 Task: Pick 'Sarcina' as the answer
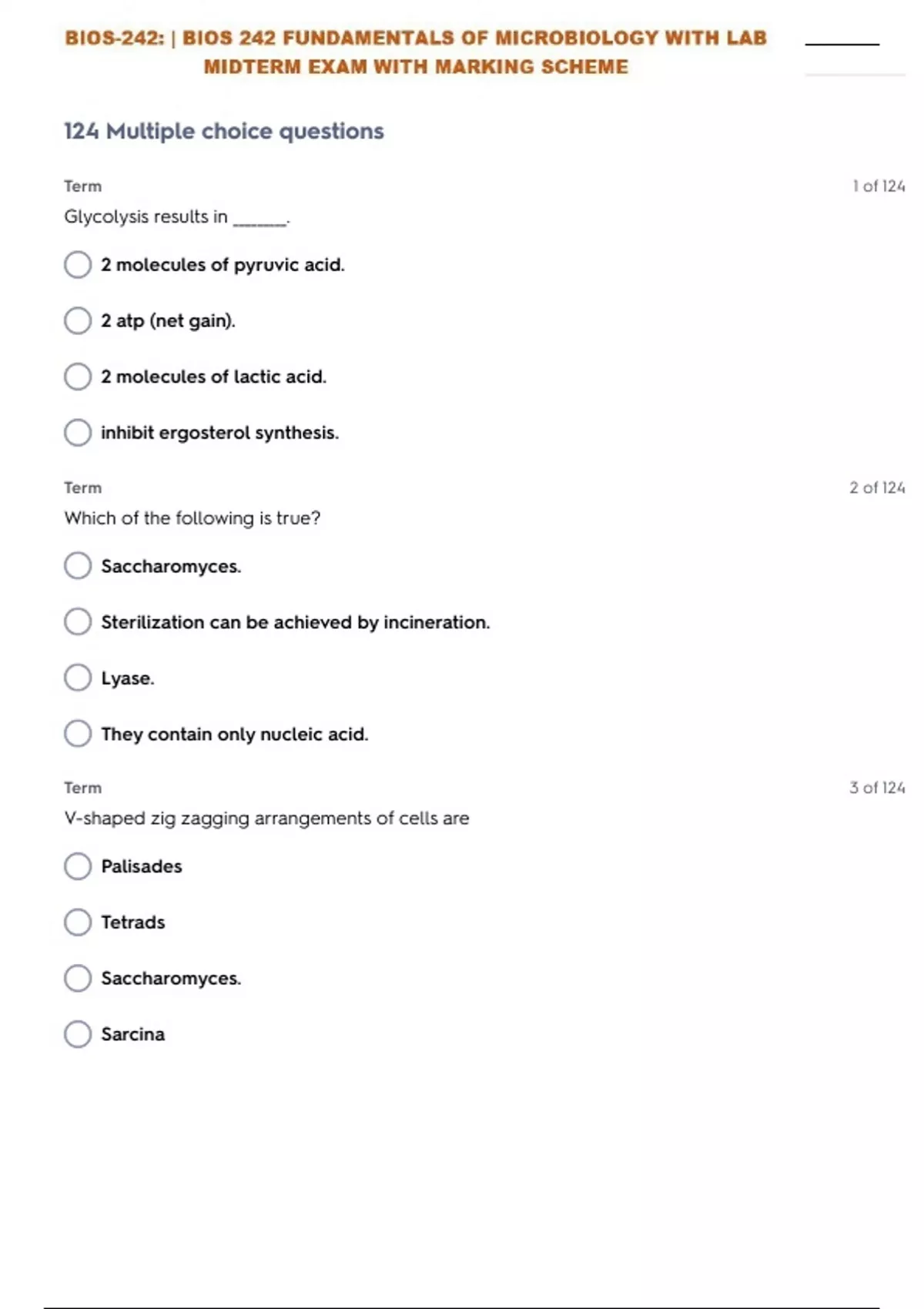(x=78, y=1034)
